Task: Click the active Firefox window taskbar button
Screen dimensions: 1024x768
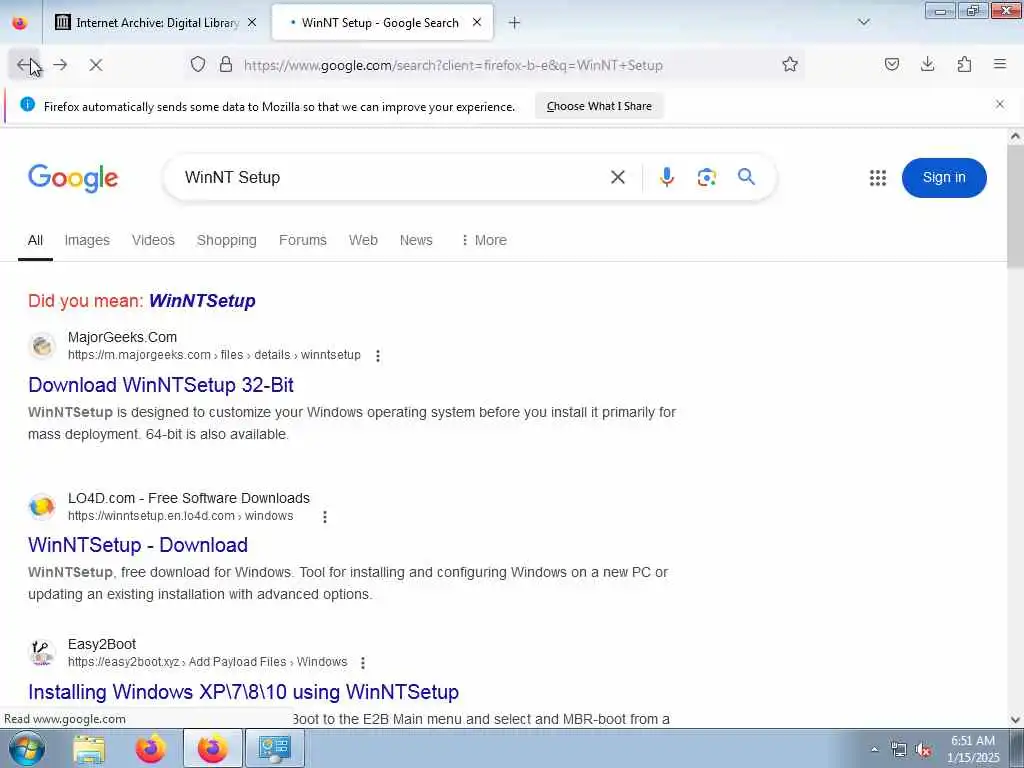Action: tap(213, 749)
